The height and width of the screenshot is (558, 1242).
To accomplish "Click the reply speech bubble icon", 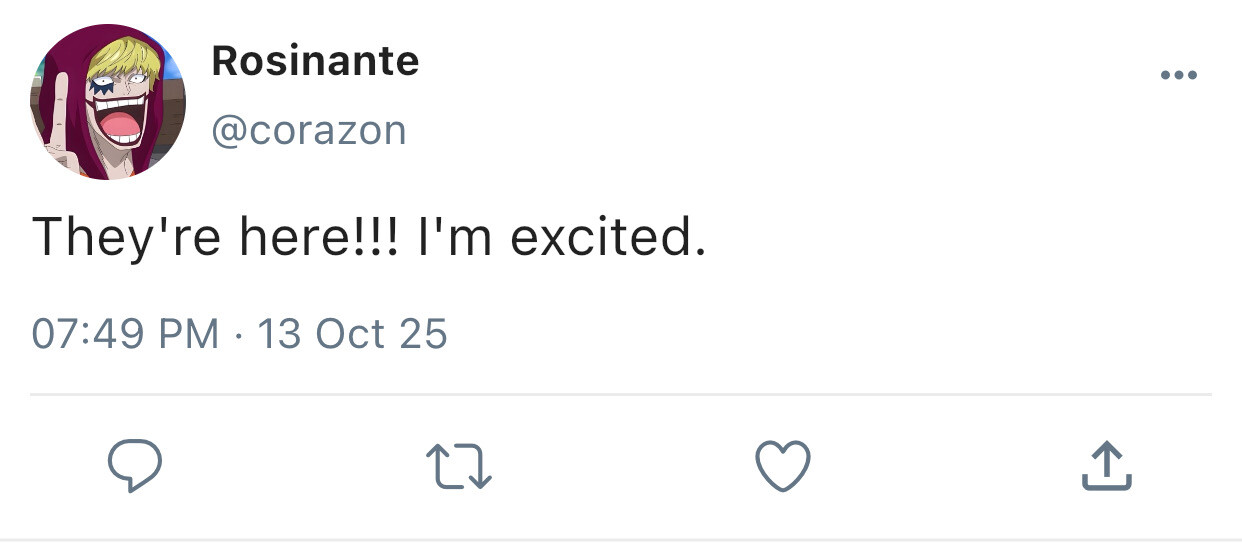I will 134,467.
